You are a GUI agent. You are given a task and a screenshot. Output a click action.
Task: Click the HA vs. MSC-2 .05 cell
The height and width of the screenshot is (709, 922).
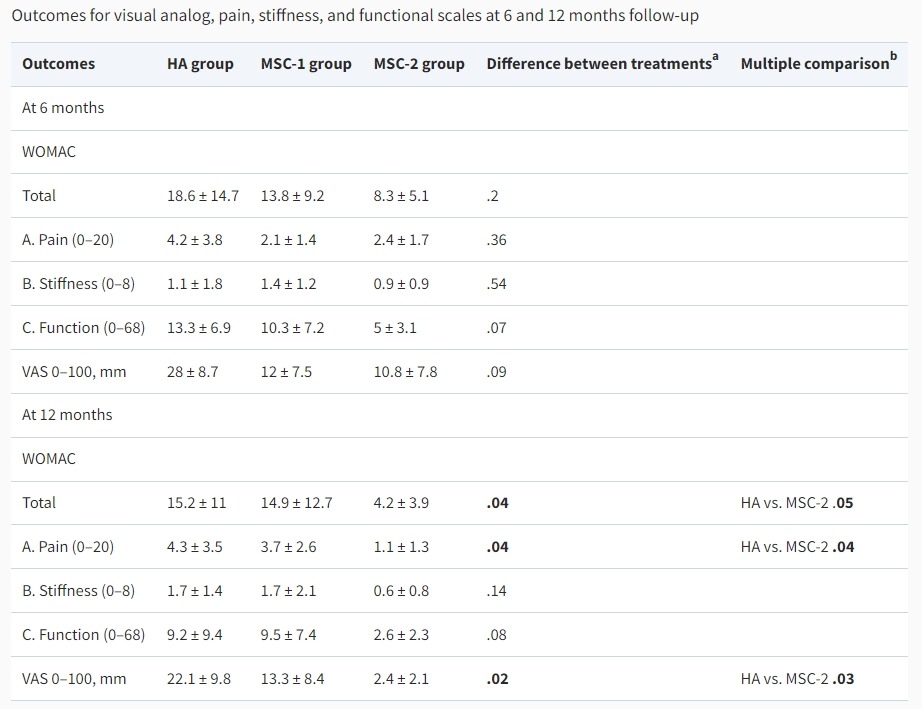(x=797, y=503)
